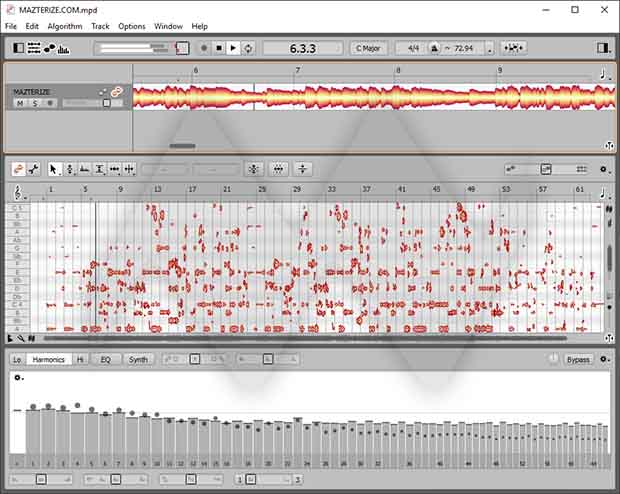Select the Formant tool
This screenshot has height=494, width=620.
point(84,169)
